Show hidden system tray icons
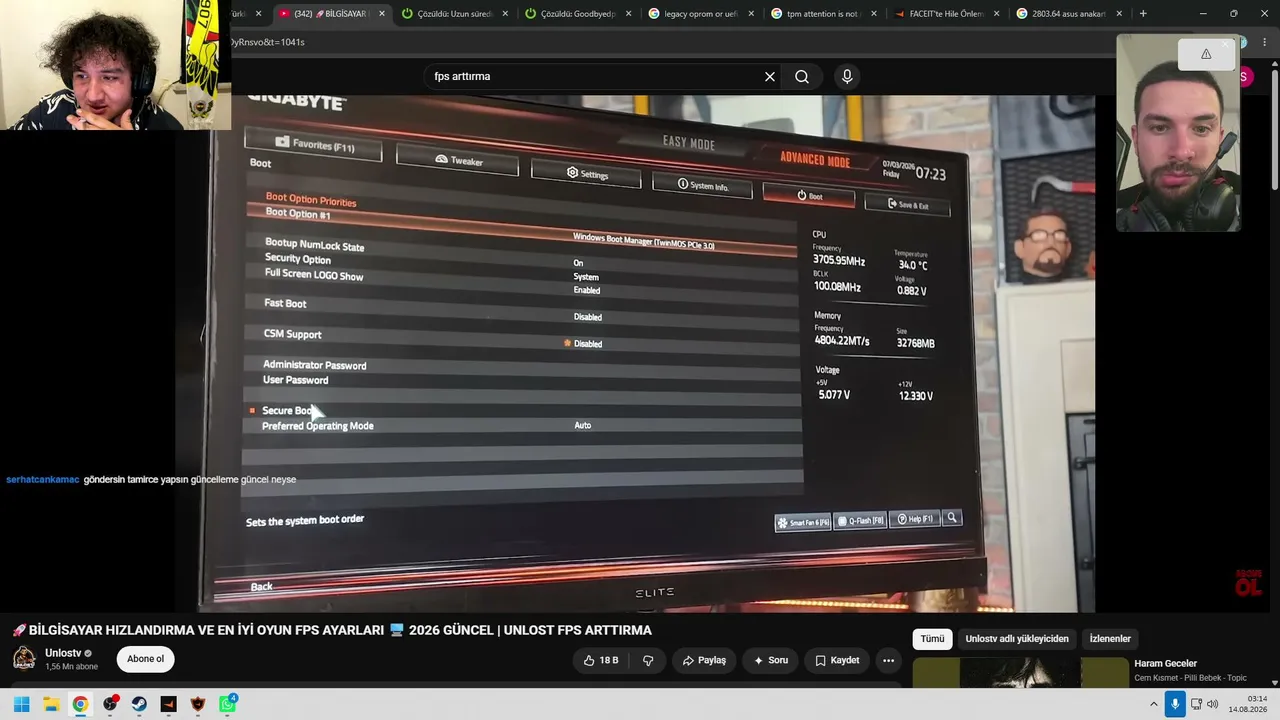 coord(1153,704)
